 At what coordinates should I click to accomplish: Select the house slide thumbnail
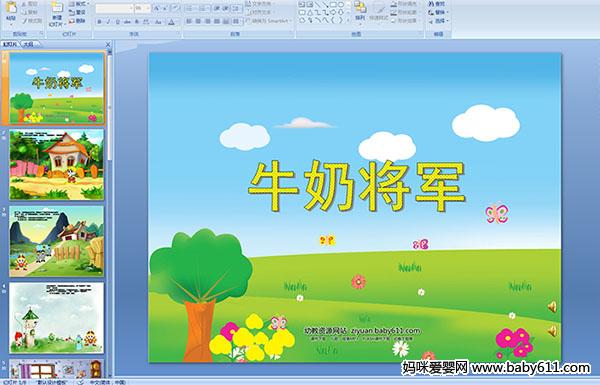pyautogui.click(x=57, y=165)
